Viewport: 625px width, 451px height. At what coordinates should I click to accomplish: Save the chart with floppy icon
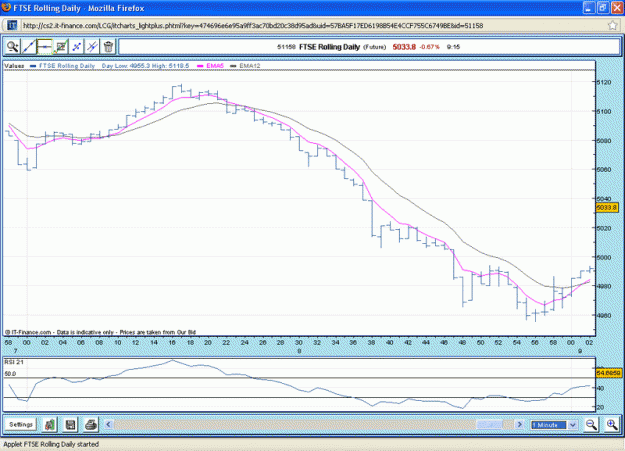point(70,424)
